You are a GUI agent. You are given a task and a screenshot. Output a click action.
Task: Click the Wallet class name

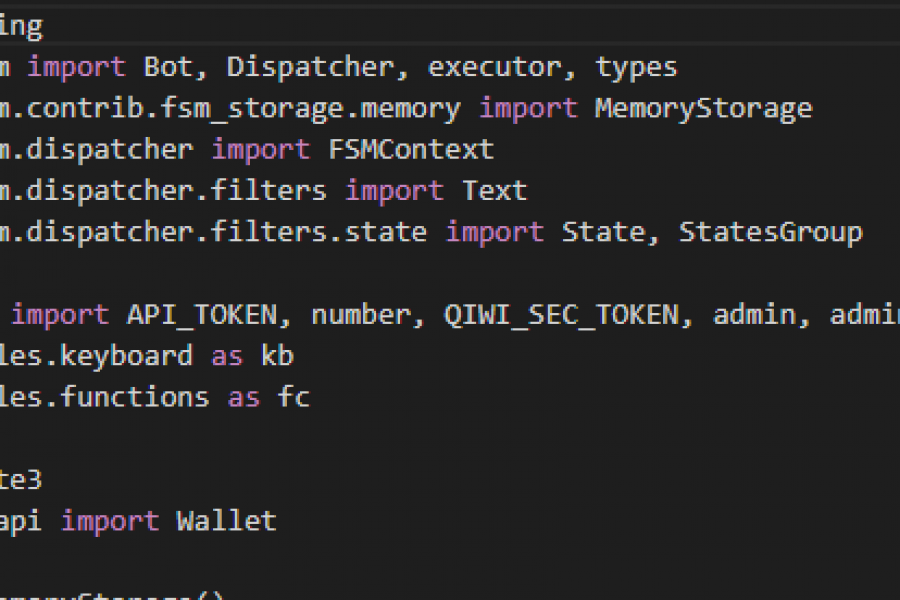(226, 521)
